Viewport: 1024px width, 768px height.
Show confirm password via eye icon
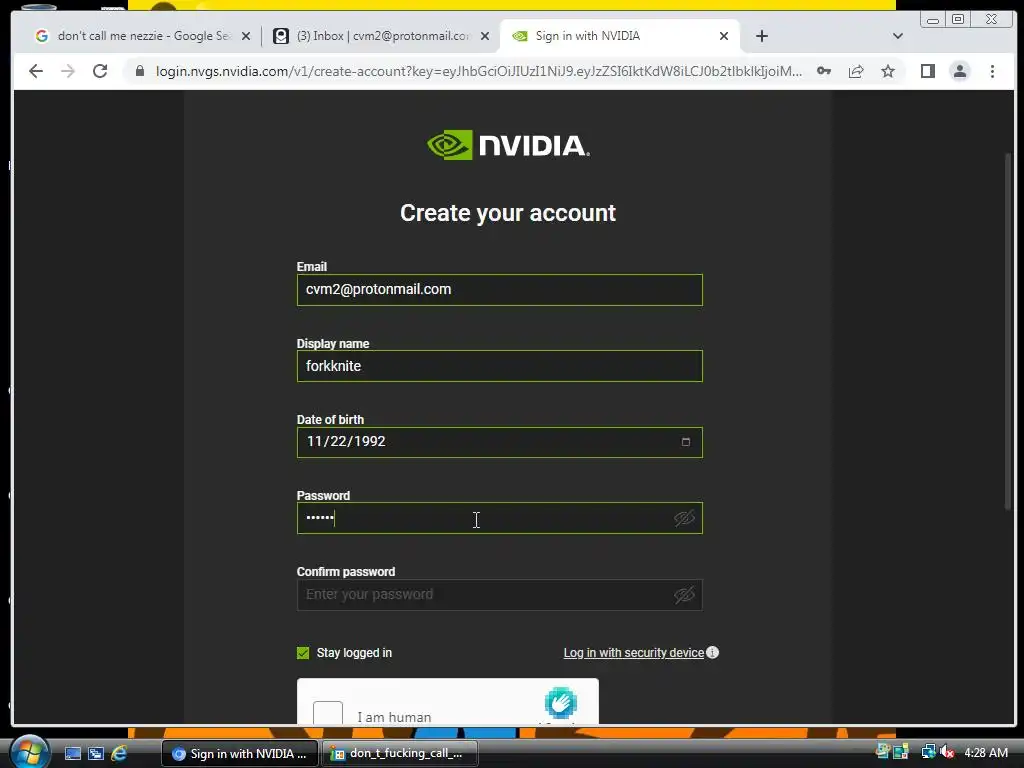click(x=684, y=595)
